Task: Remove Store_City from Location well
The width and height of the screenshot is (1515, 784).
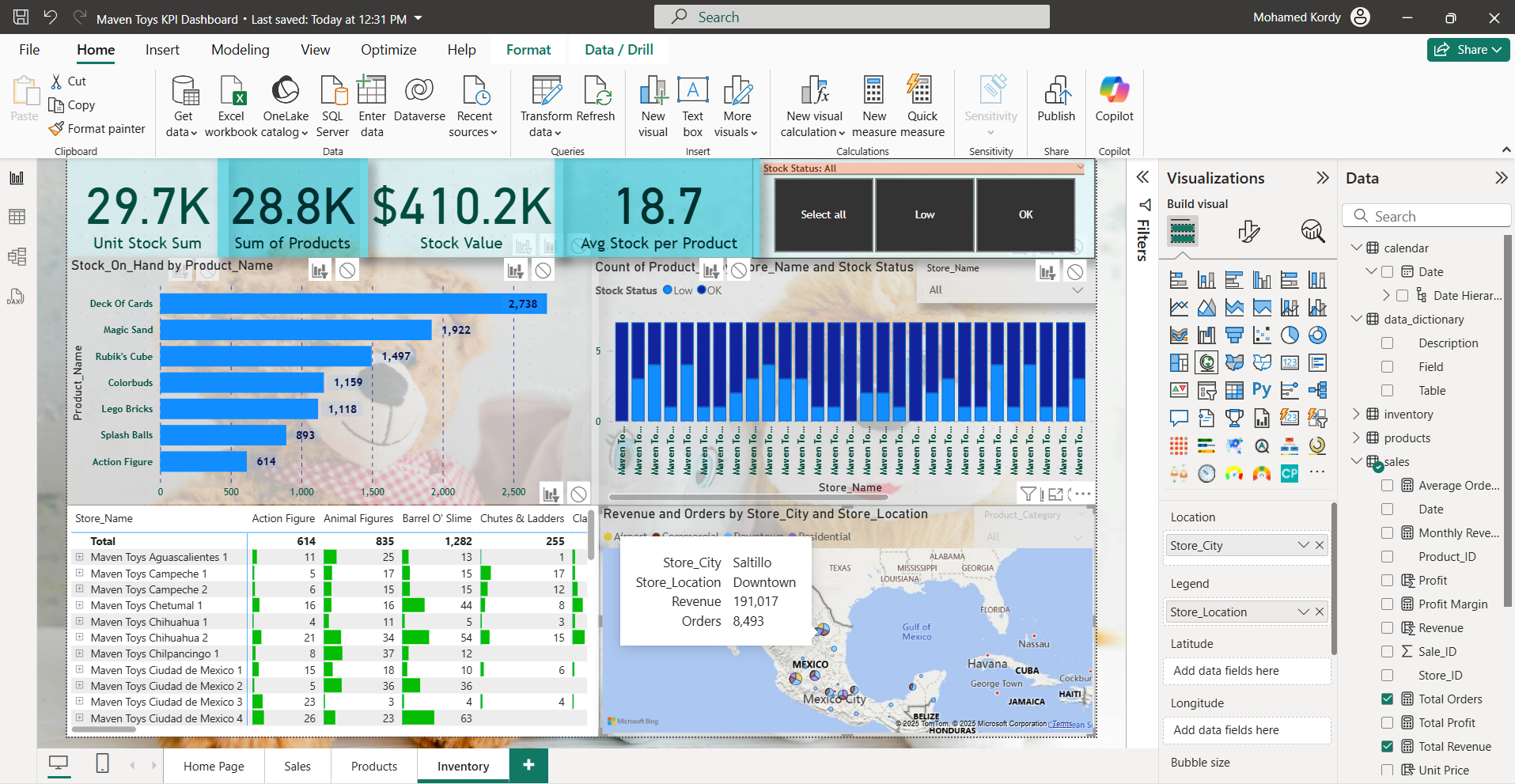Action: [1320, 545]
